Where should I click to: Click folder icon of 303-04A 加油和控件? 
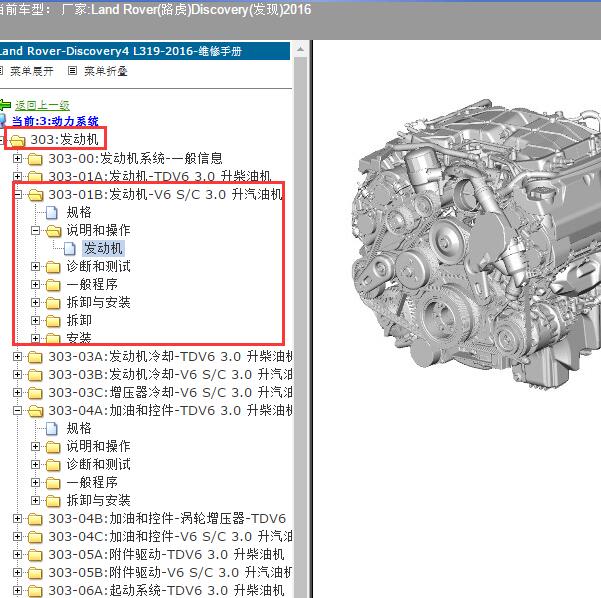coord(35,411)
